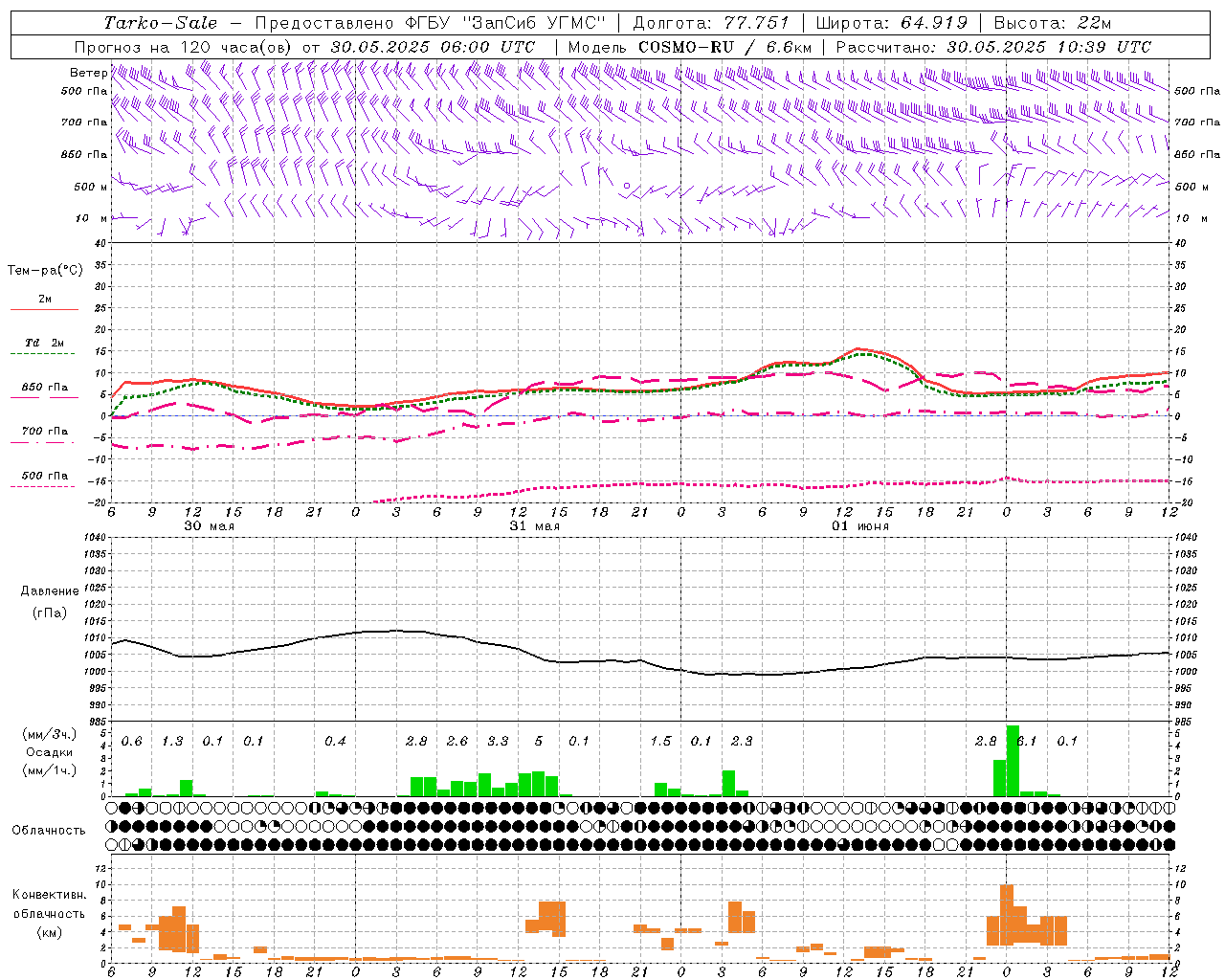Screen dimensions: 1225x980
Task: Click the 3-hour precipitation value 0.4
Action: tap(335, 742)
